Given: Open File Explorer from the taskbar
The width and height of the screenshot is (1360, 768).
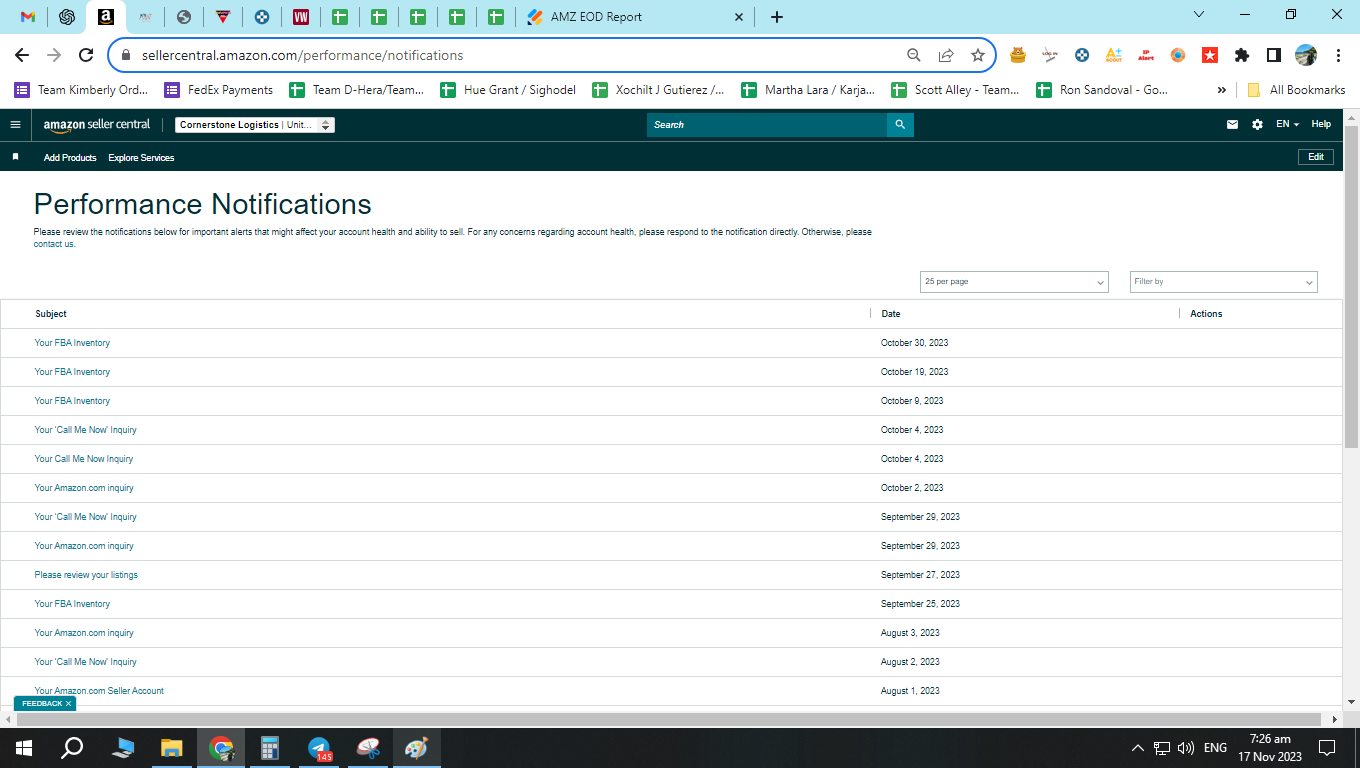Looking at the screenshot, I should pos(172,748).
